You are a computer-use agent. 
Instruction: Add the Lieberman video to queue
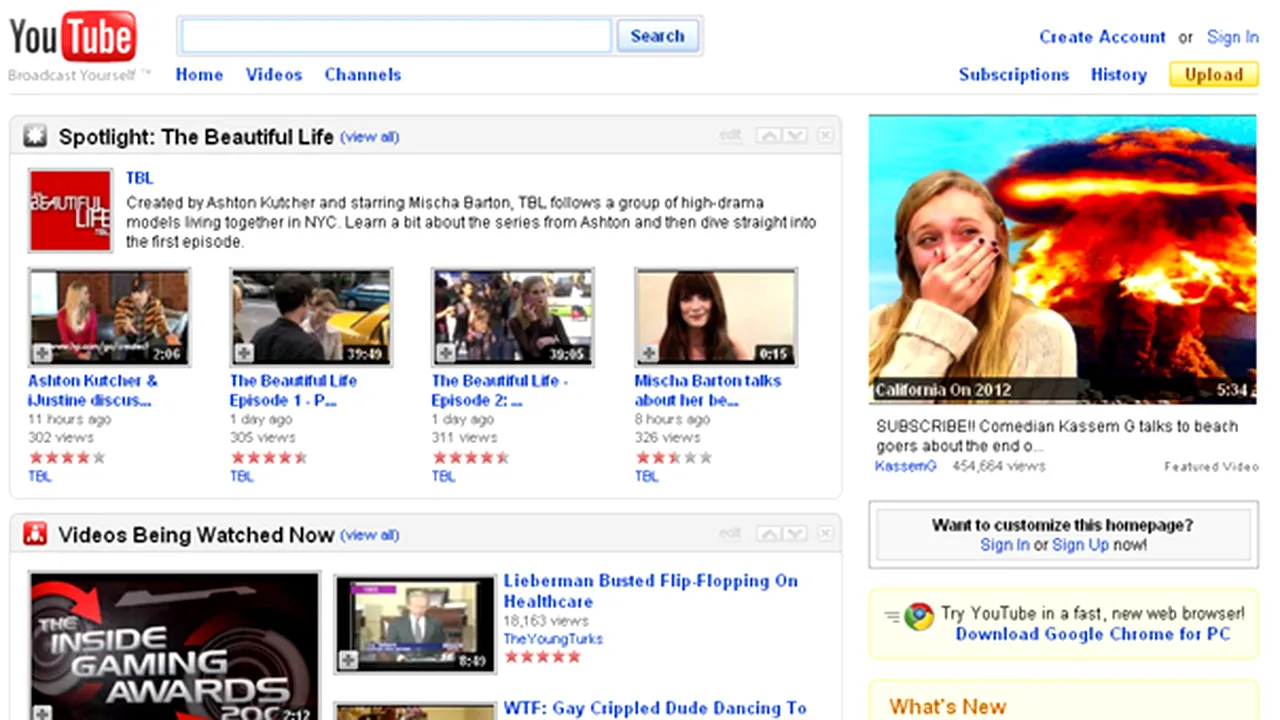pyautogui.click(x=347, y=660)
